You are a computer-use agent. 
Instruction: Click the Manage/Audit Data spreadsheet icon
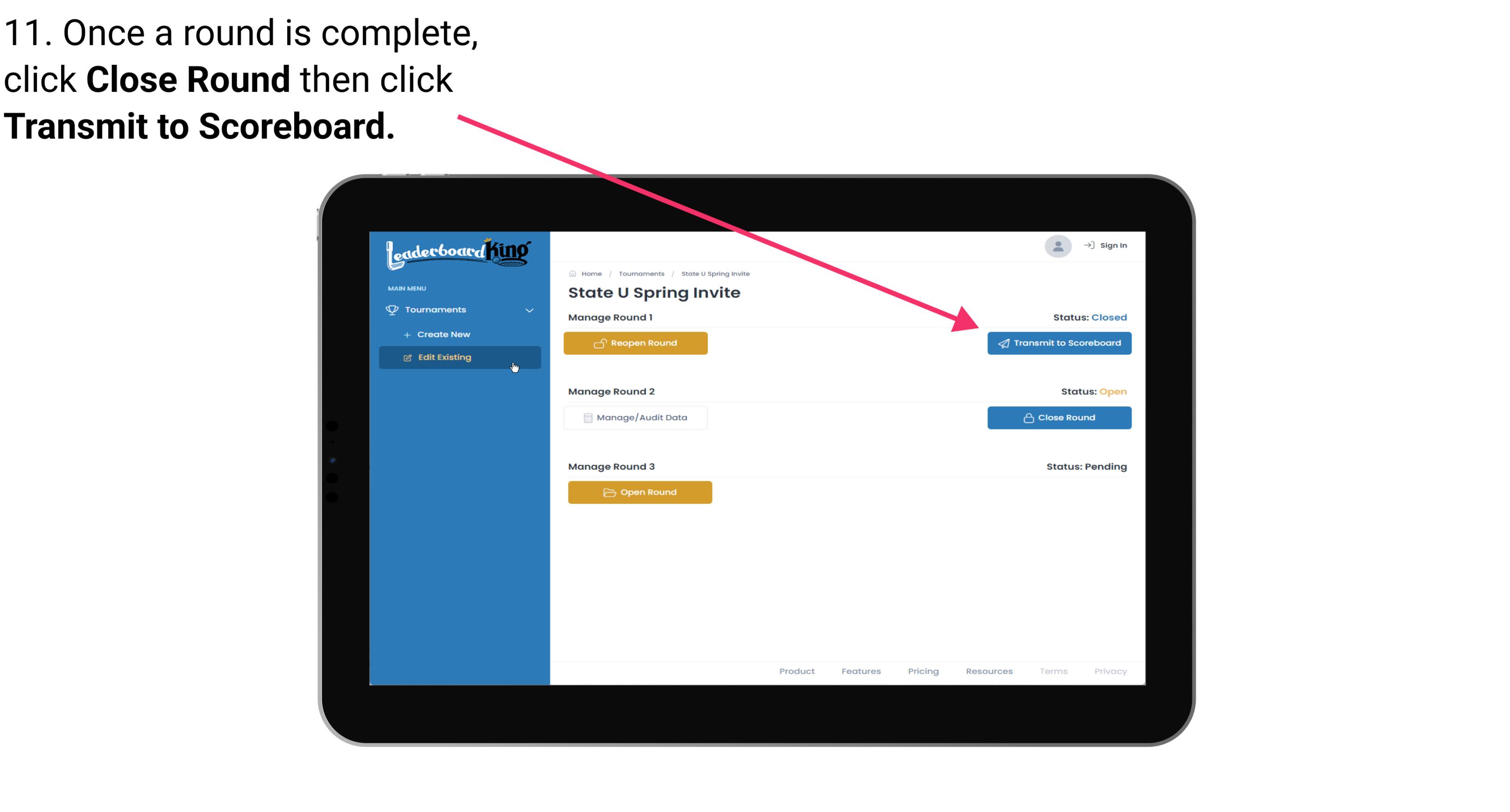[x=585, y=418]
